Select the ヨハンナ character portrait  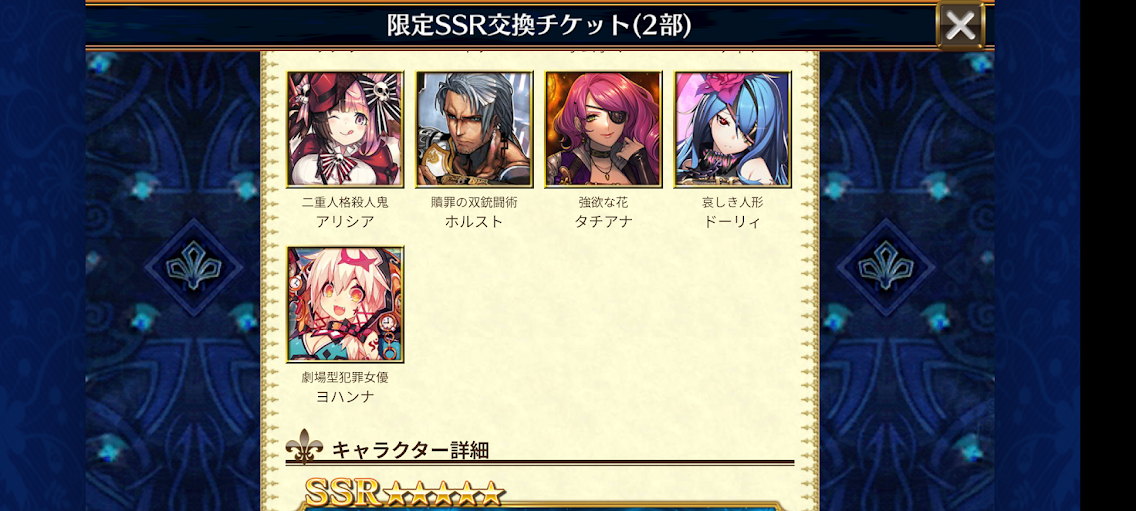point(345,304)
